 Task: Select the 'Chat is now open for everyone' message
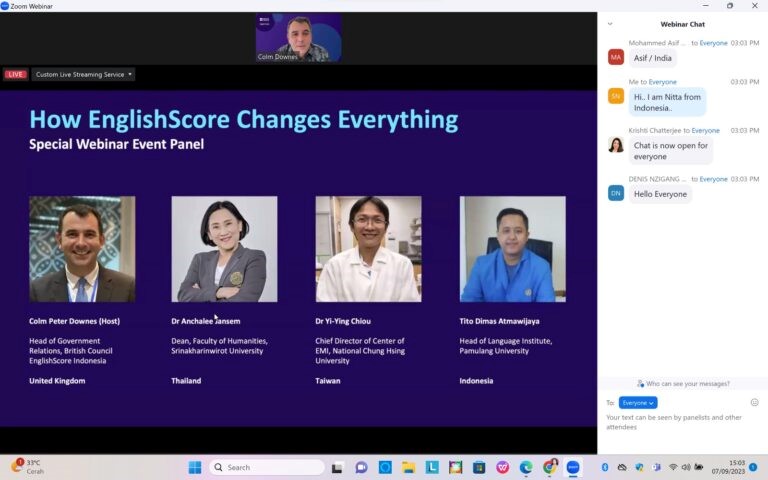[671, 151]
